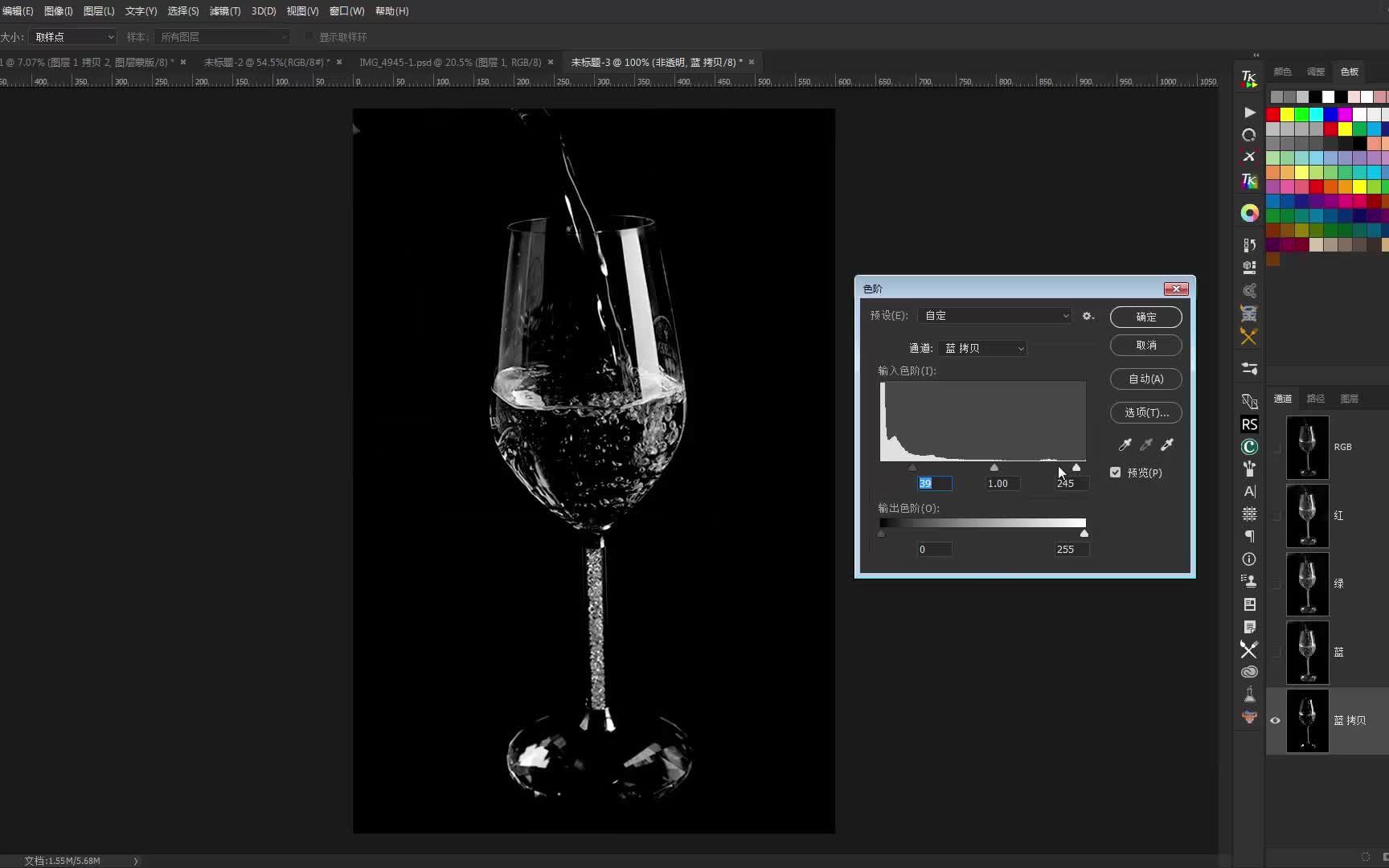1389x868 pixels.
Task: Hide the 蓝 拷贝 channel eye icon
Action: [x=1275, y=720]
